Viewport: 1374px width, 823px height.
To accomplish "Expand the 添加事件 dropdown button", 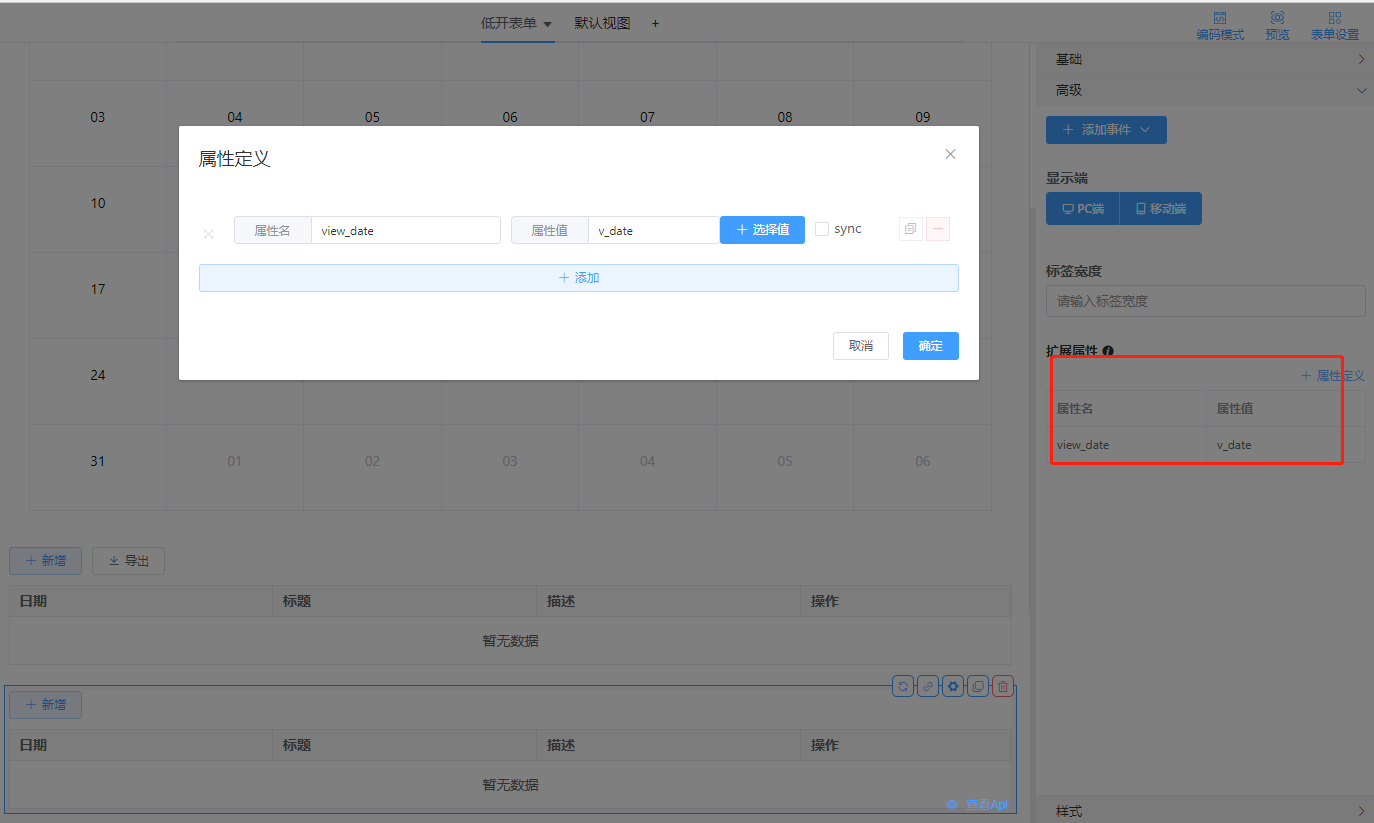I will coord(1106,130).
